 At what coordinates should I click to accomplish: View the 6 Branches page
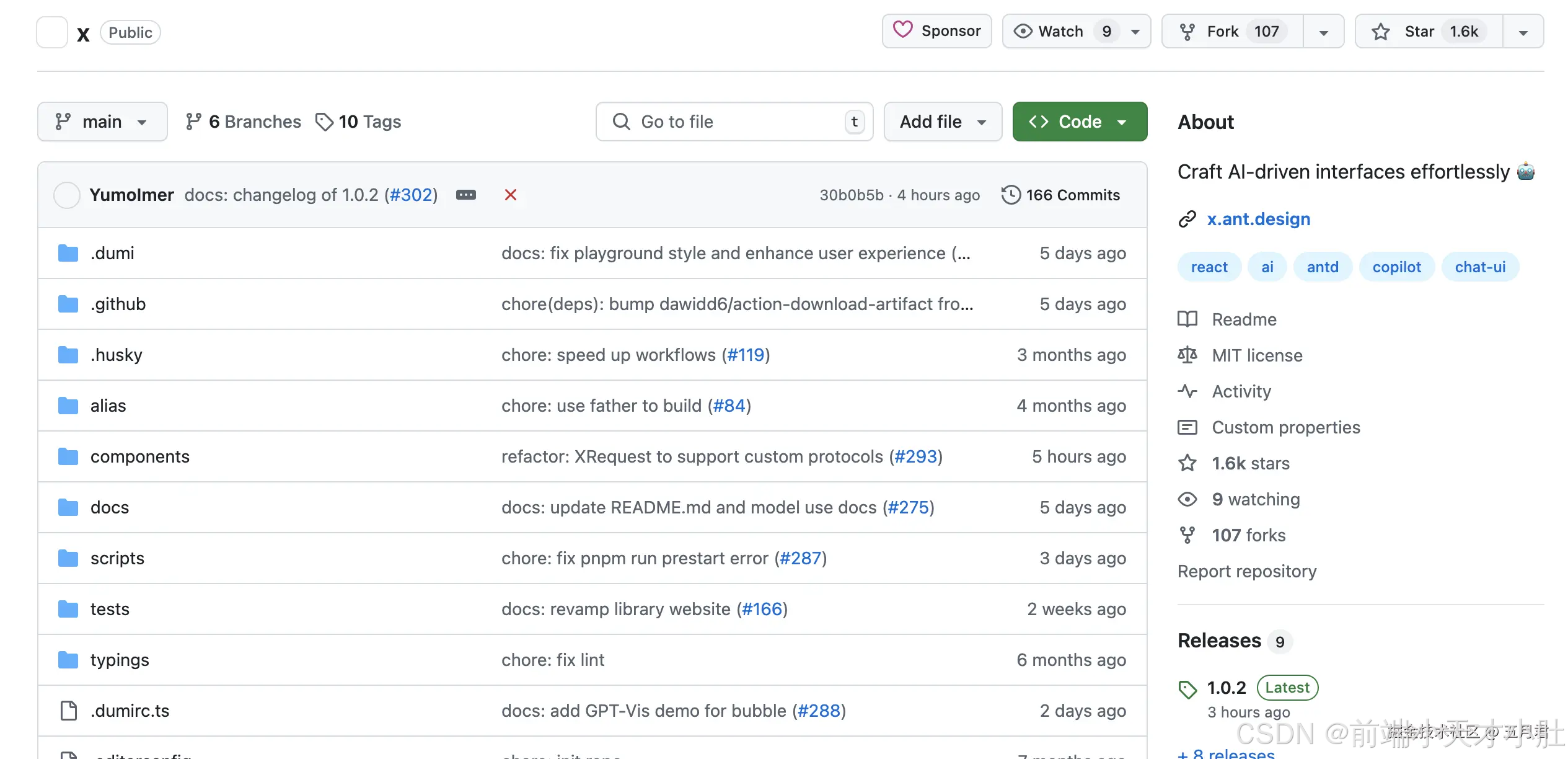click(x=243, y=122)
